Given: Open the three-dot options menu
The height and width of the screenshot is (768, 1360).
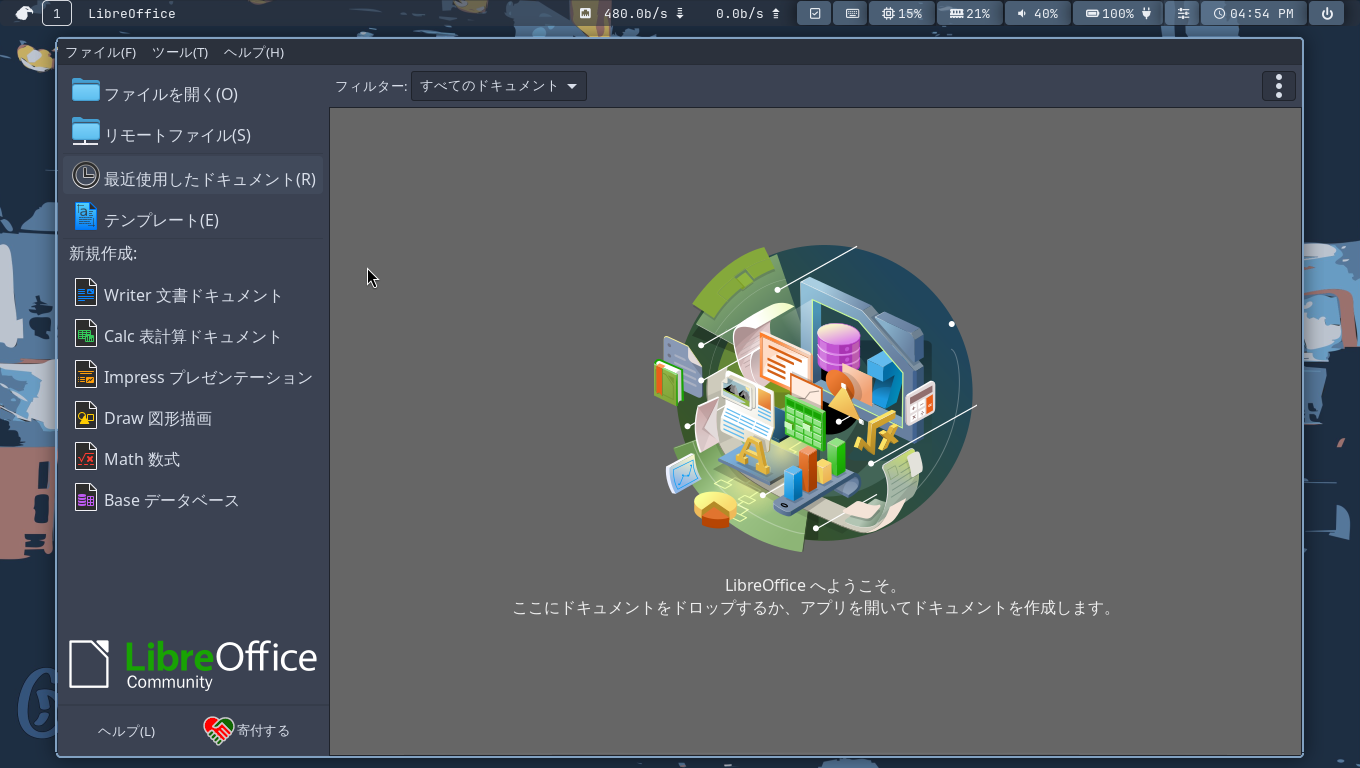Looking at the screenshot, I should pos(1279,86).
